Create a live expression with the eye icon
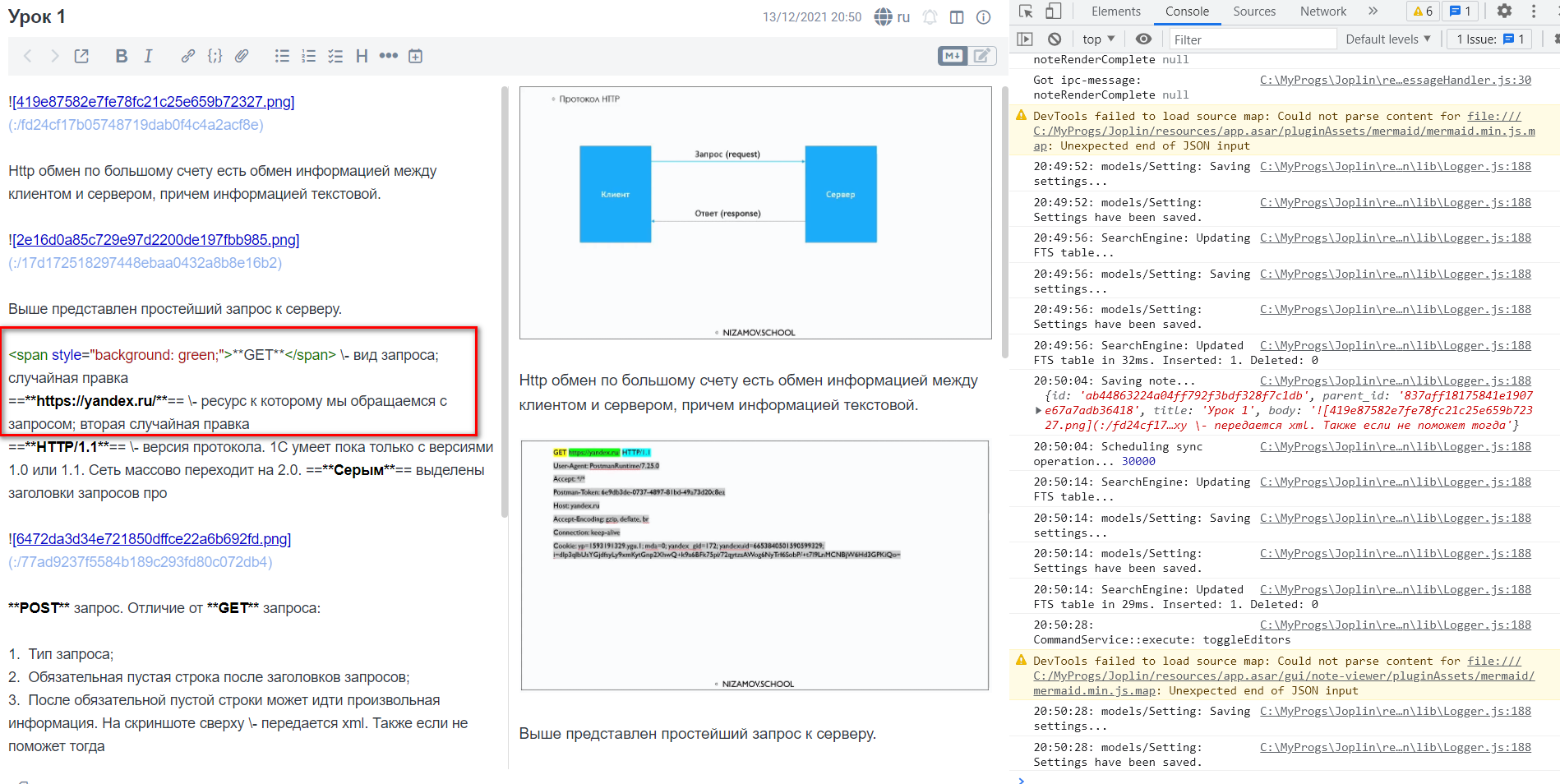The height and width of the screenshot is (784, 1560). click(x=1142, y=39)
